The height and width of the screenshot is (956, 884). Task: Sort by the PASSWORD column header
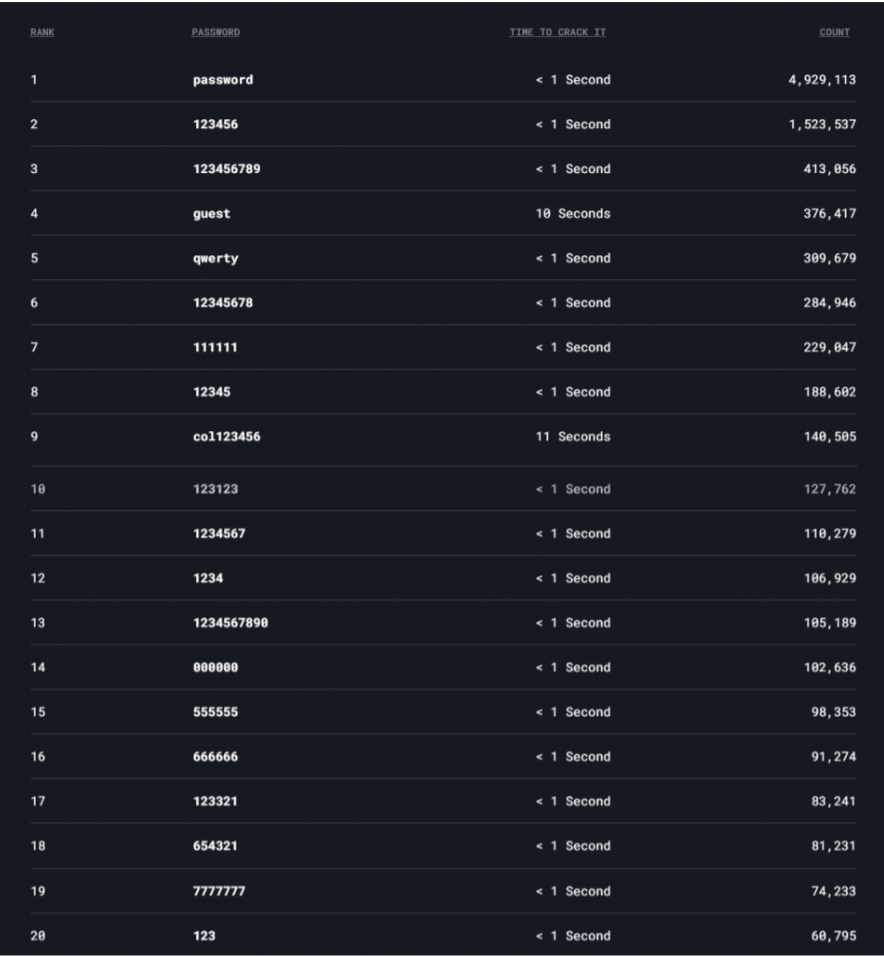click(215, 32)
